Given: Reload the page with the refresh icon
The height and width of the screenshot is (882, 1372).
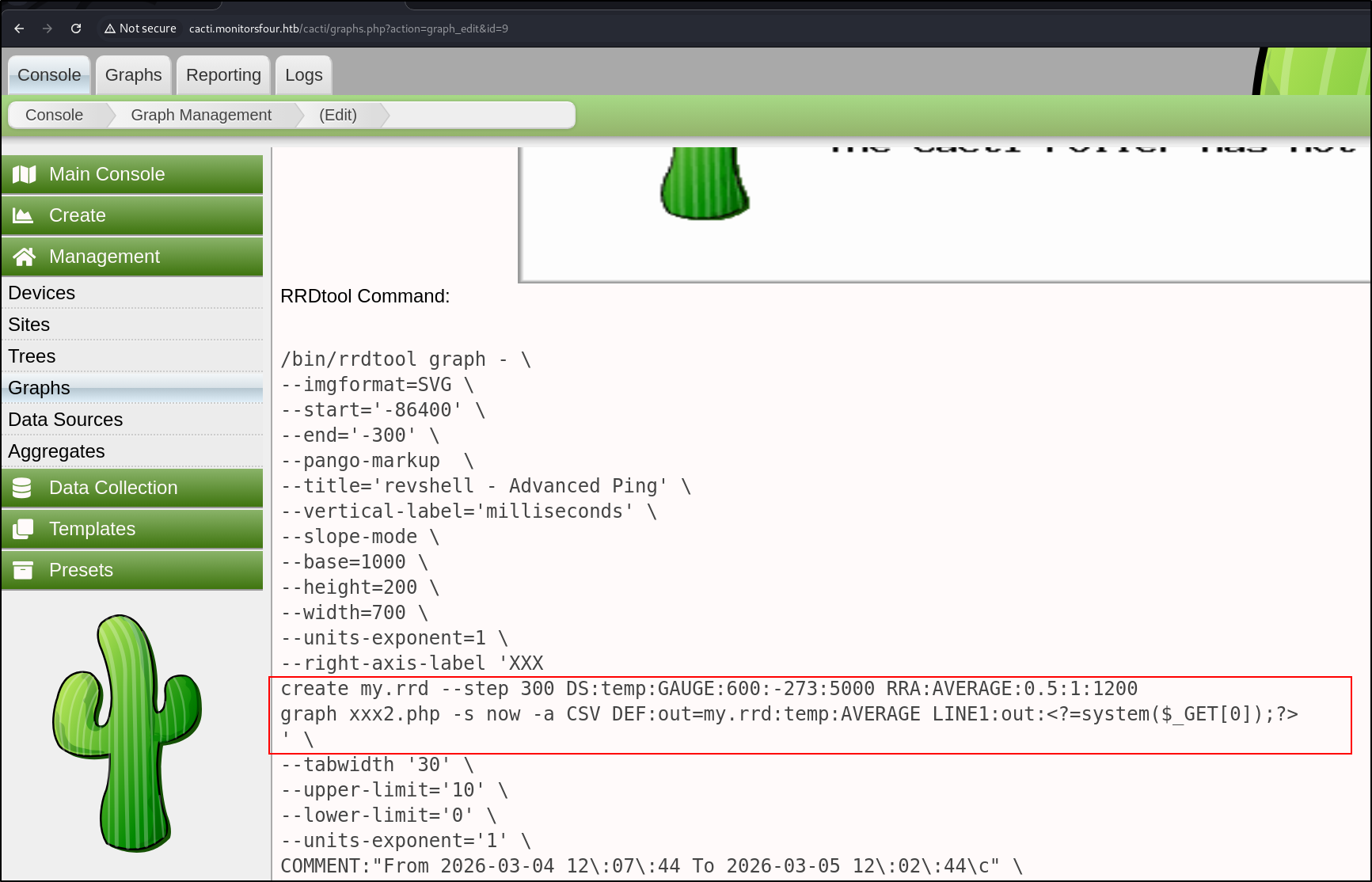Looking at the screenshot, I should pyautogui.click(x=76, y=29).
